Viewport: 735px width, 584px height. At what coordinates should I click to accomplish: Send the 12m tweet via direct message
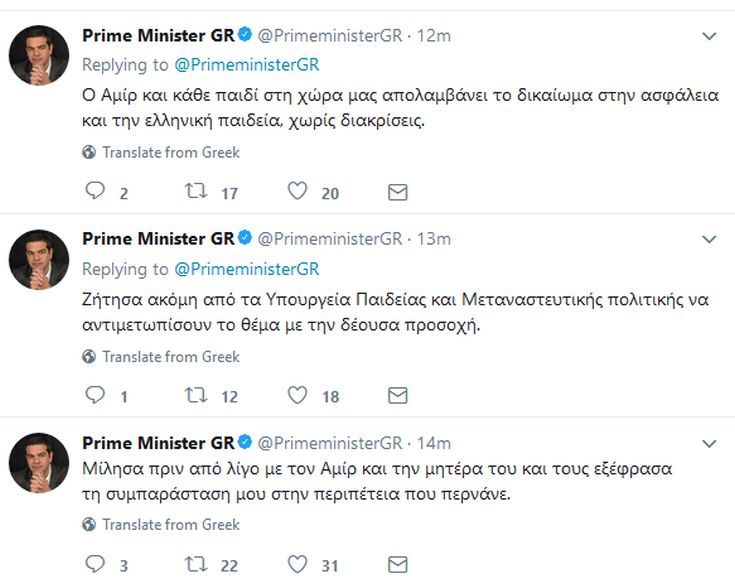pos(397,192)
